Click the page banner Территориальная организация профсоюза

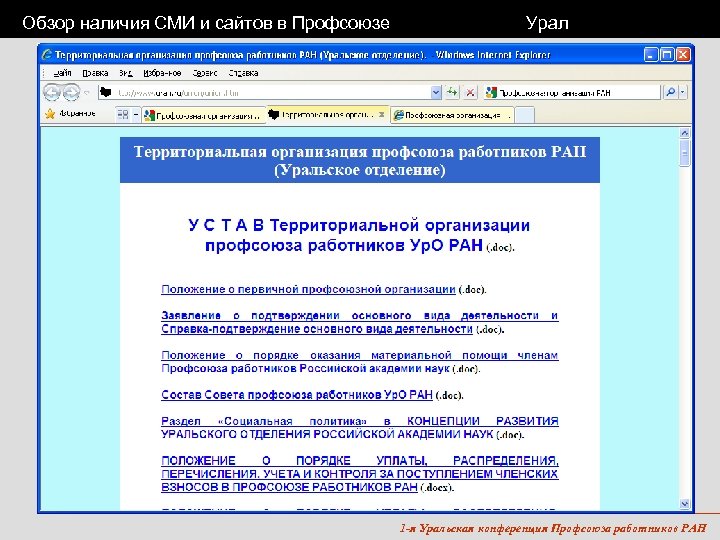[x=360, y=160]
